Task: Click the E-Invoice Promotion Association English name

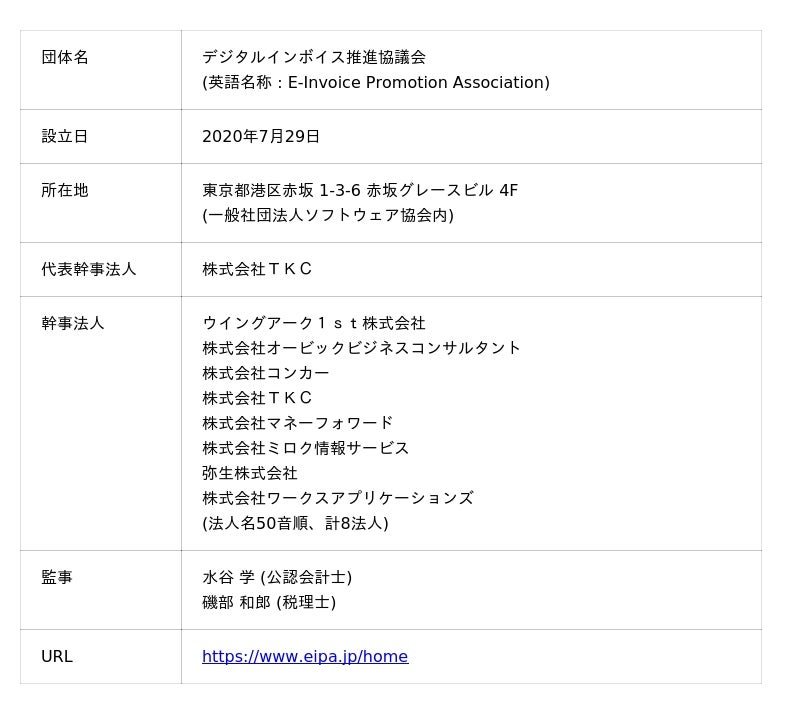Action: click(418, 83)
